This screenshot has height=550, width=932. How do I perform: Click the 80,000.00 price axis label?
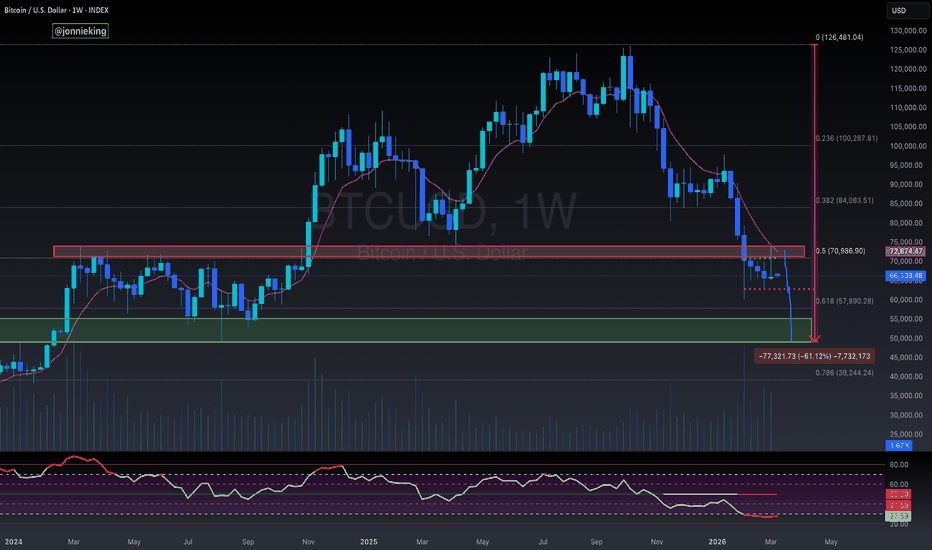coord(909,223)
